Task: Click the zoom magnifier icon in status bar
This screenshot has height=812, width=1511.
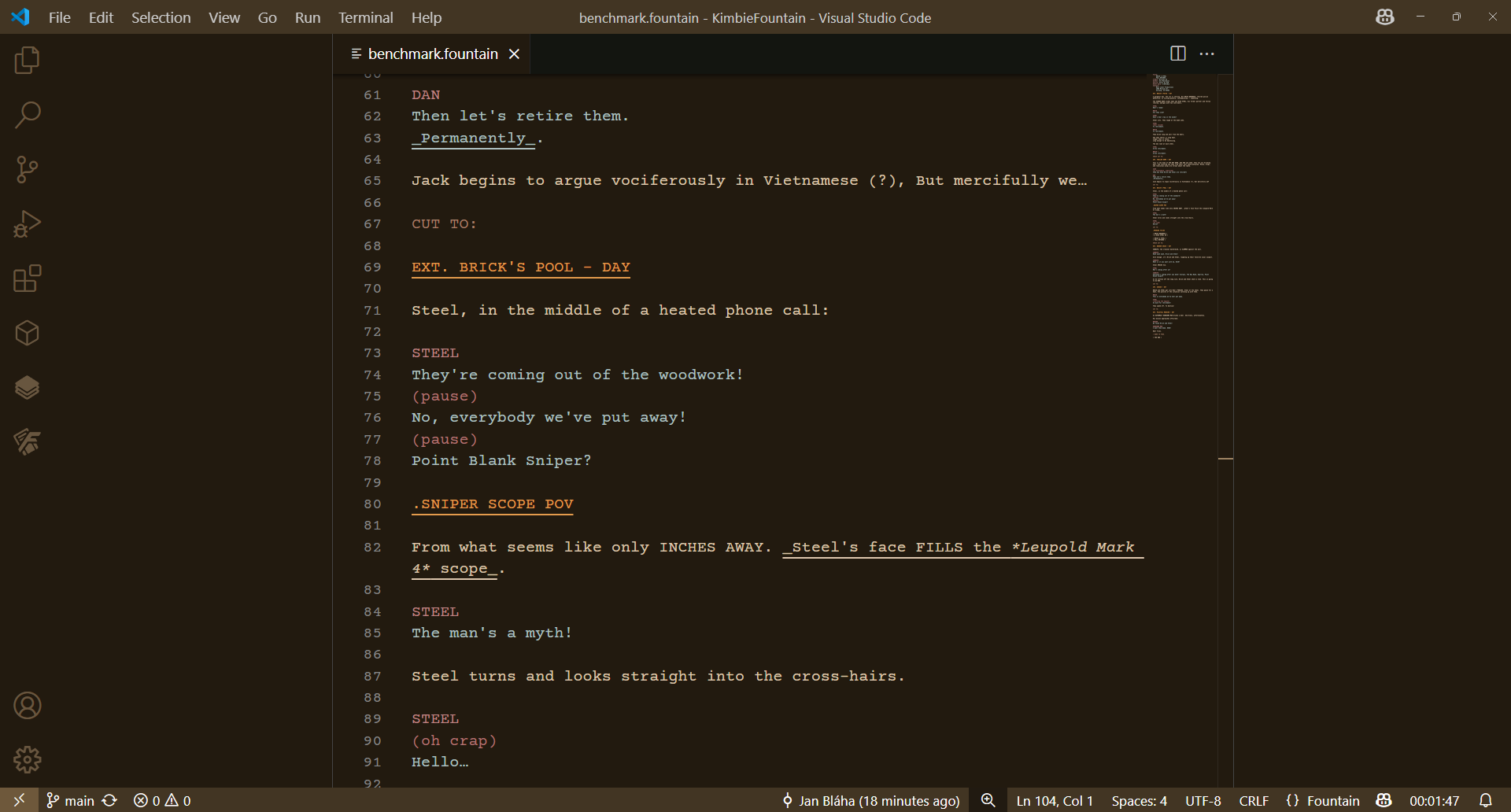Action: coord(988,800)
